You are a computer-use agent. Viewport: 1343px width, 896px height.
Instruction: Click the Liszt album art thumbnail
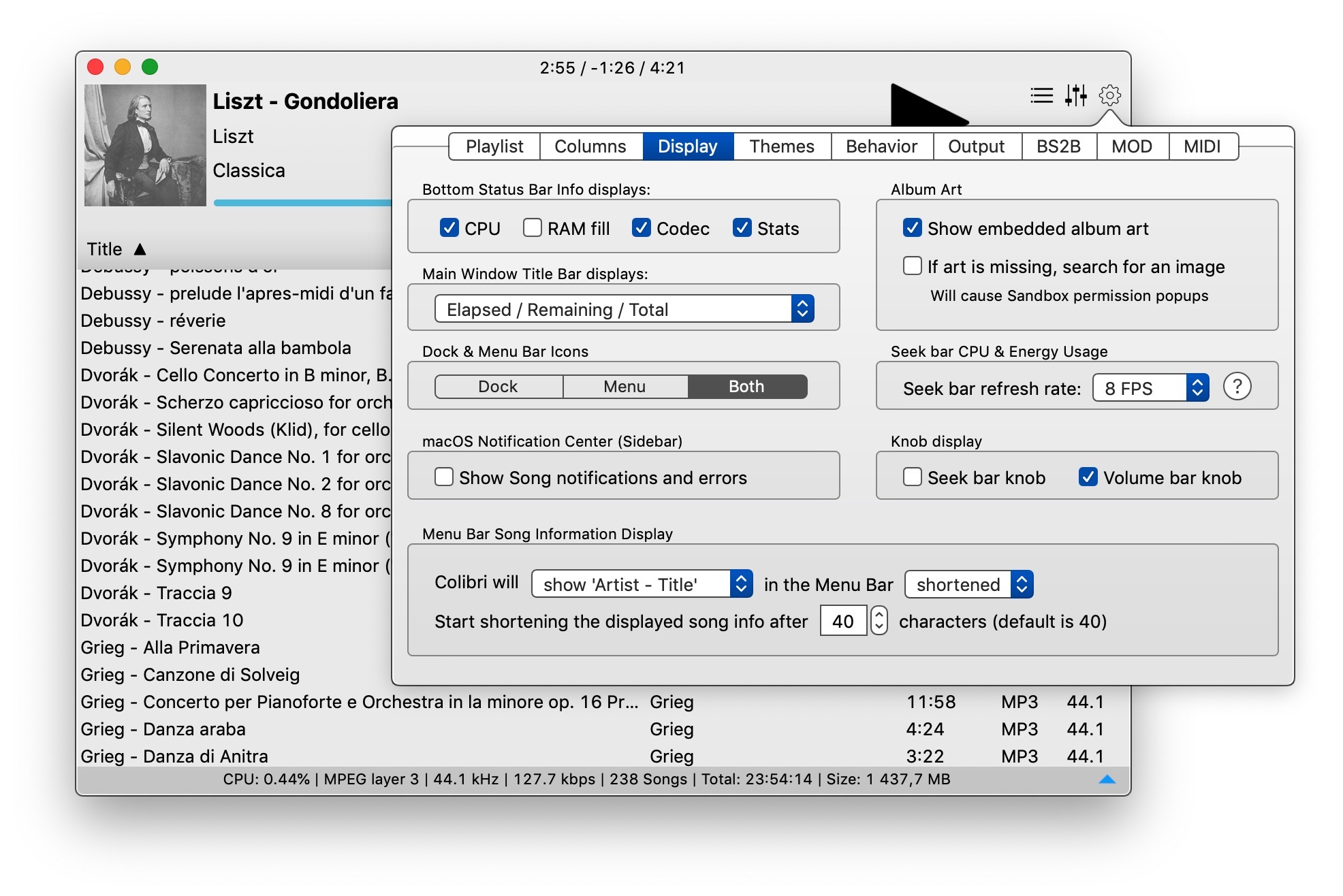(145, 145)
